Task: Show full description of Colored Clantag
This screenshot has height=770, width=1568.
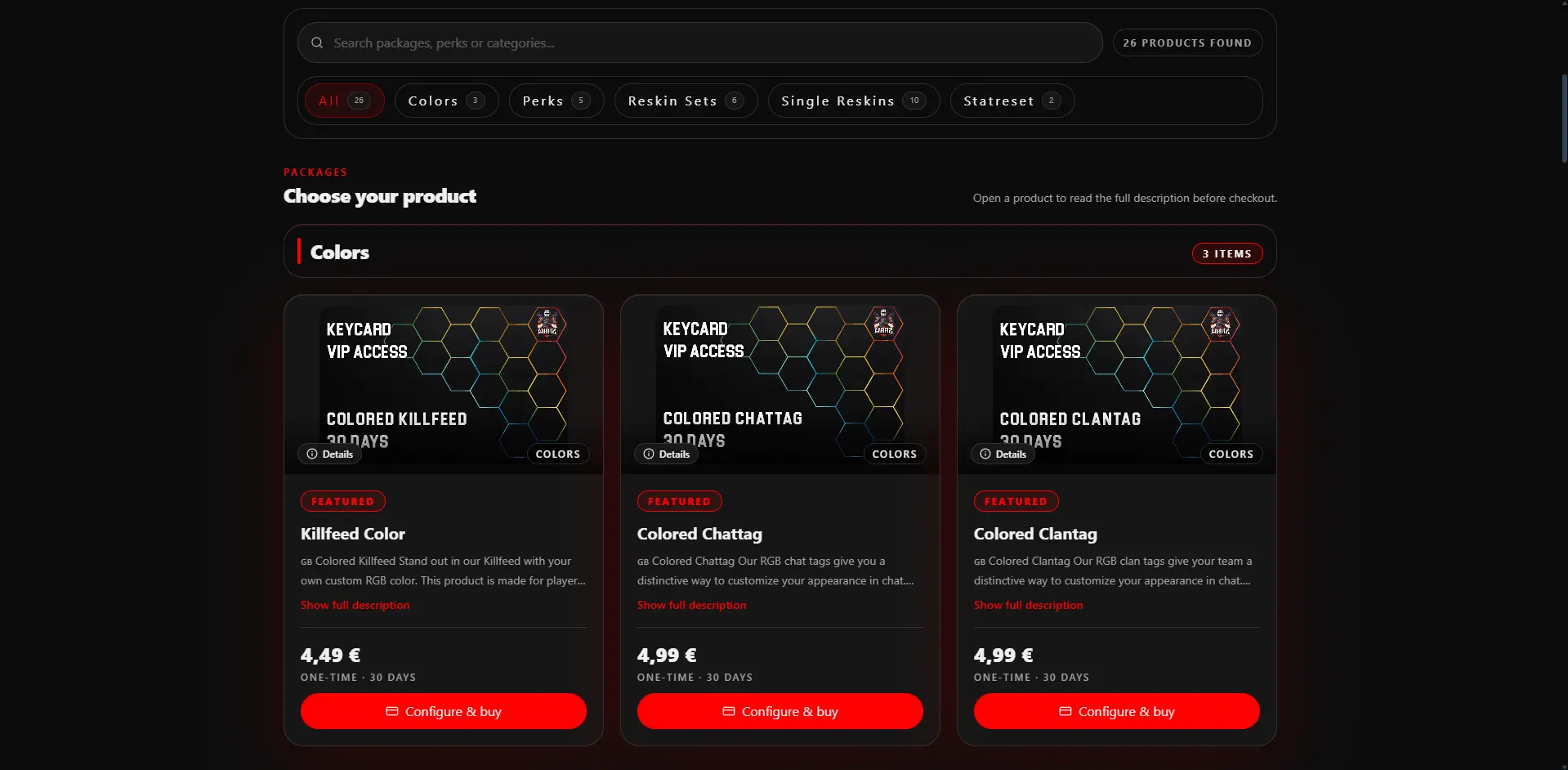Action: pos(1029,605)
